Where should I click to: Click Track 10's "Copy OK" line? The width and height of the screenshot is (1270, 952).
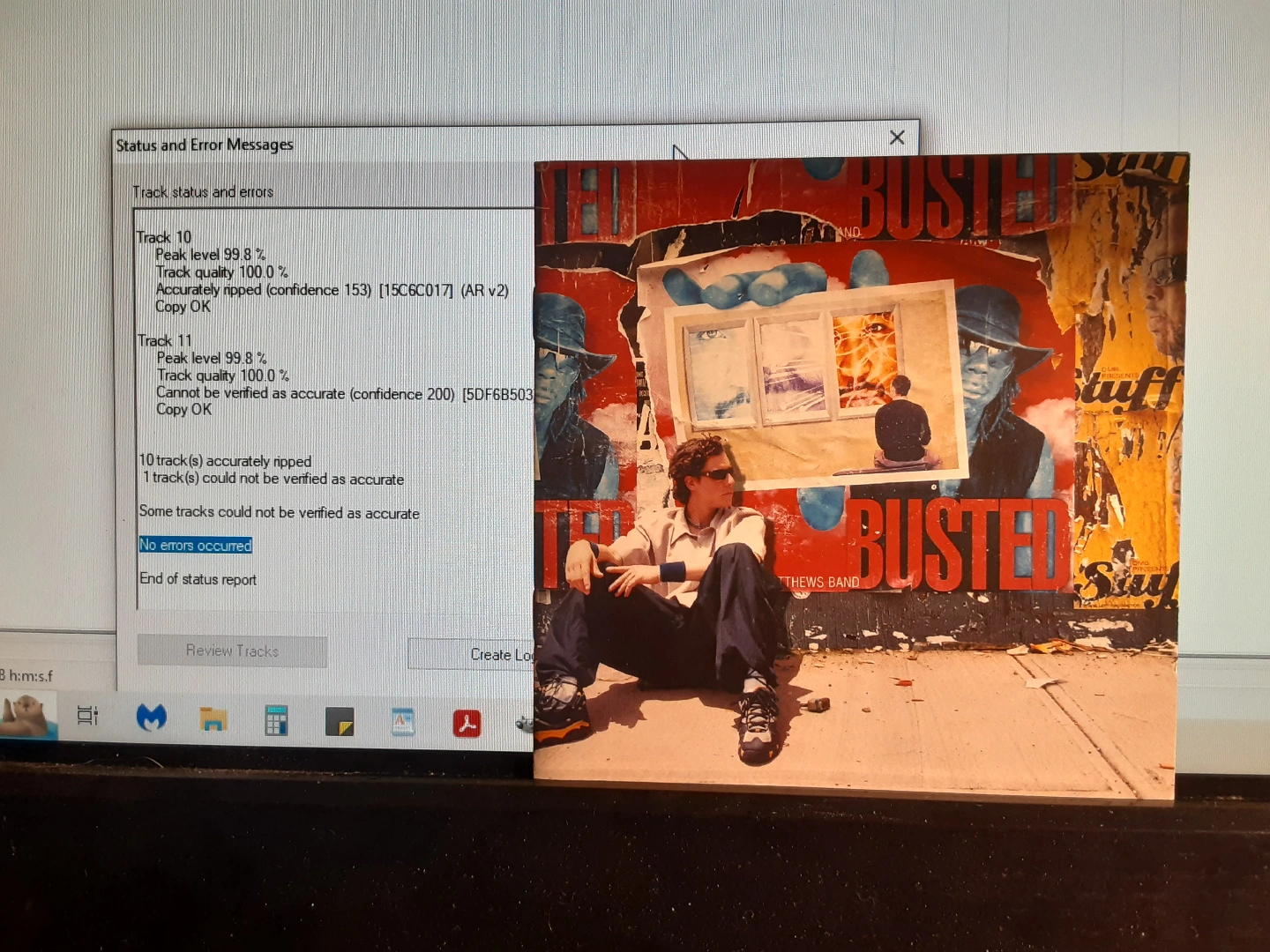[183, 307]
